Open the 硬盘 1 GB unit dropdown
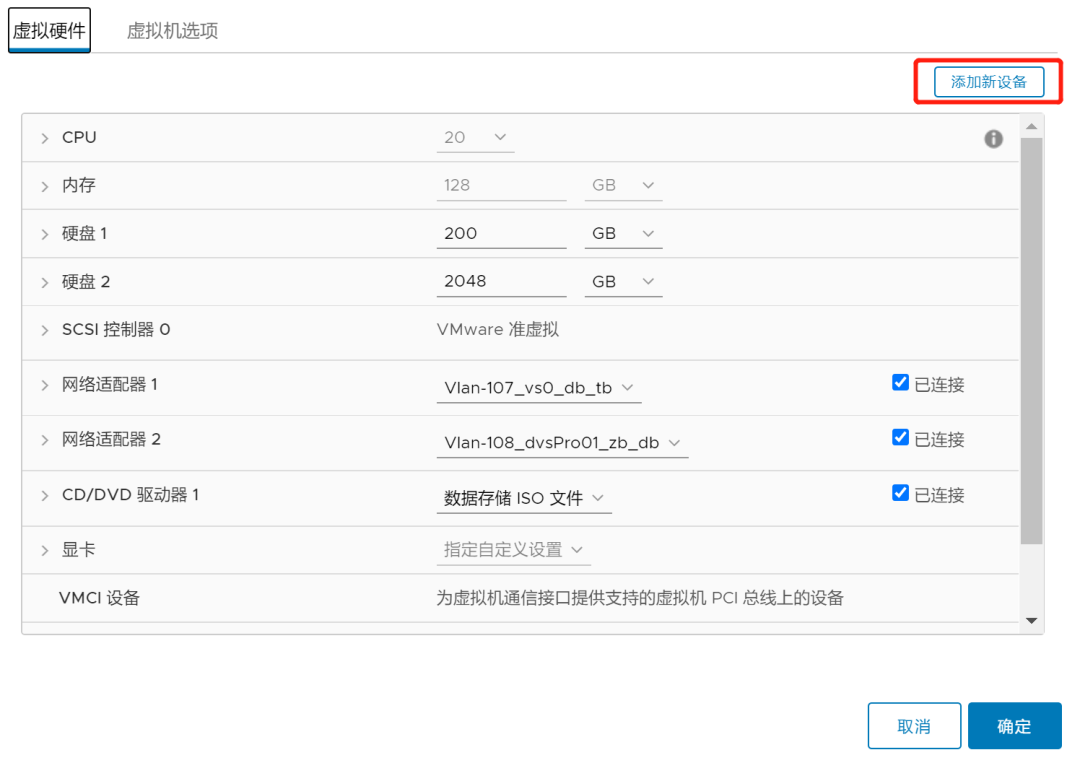Viewport: 1080px width, 768px height. pyautogui.click(x=623, y=233)
